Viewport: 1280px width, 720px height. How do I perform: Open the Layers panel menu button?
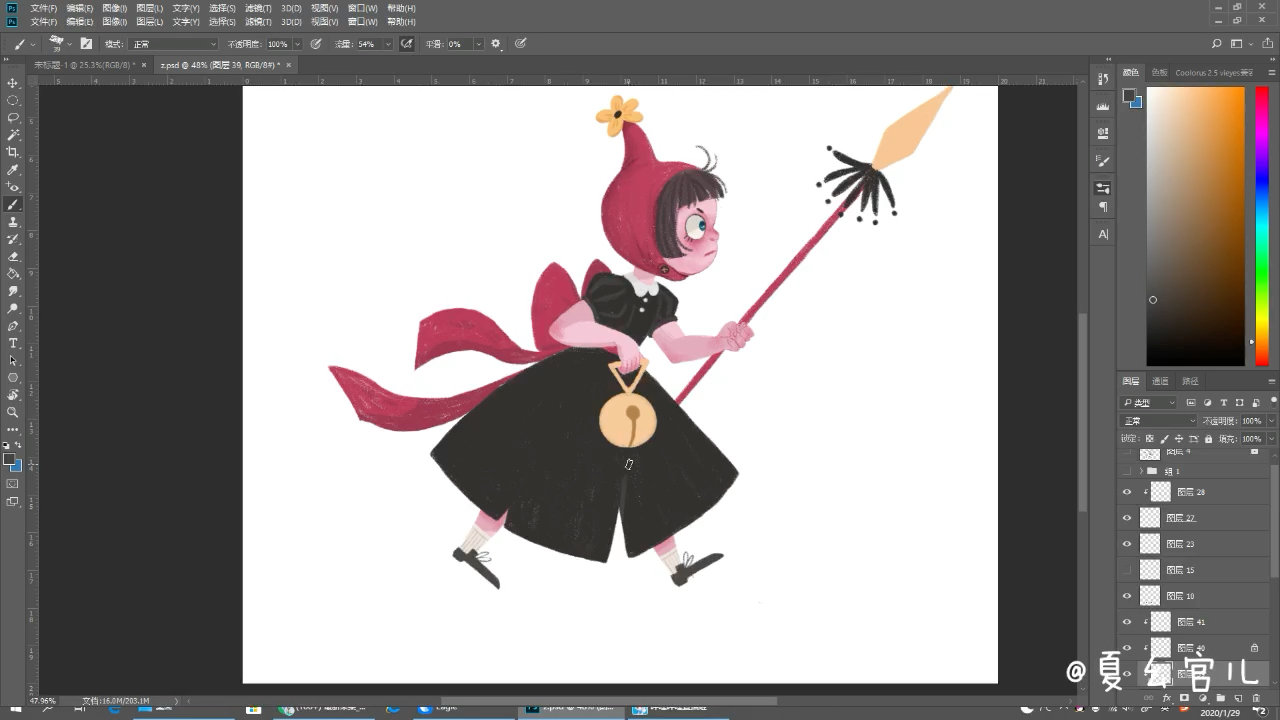[1272, 381]
